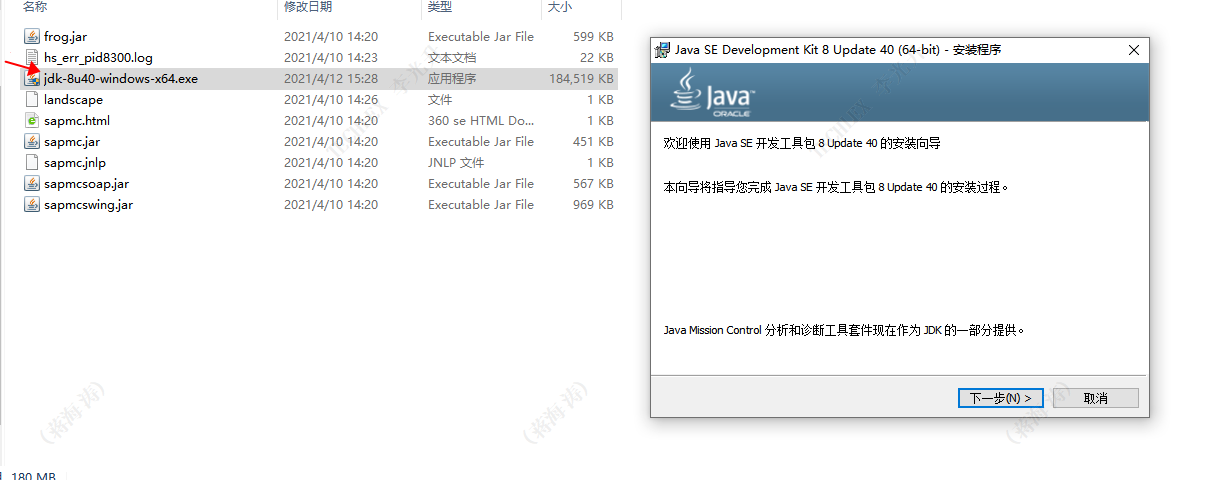1214x480 pixels.
Task: Click the jdk-8u40-windows-x64.exe installer icon
Action: (x=32, y=79)
